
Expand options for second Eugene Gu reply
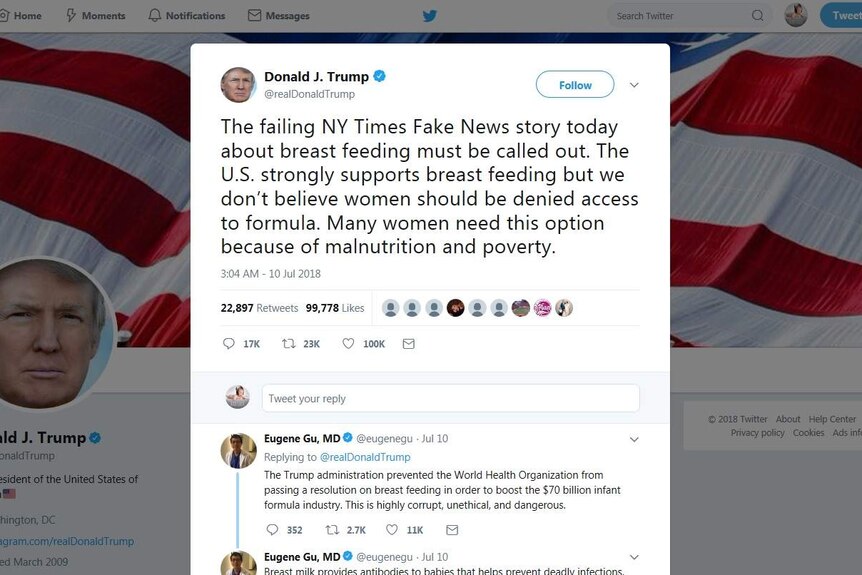(x=634, y=557)
